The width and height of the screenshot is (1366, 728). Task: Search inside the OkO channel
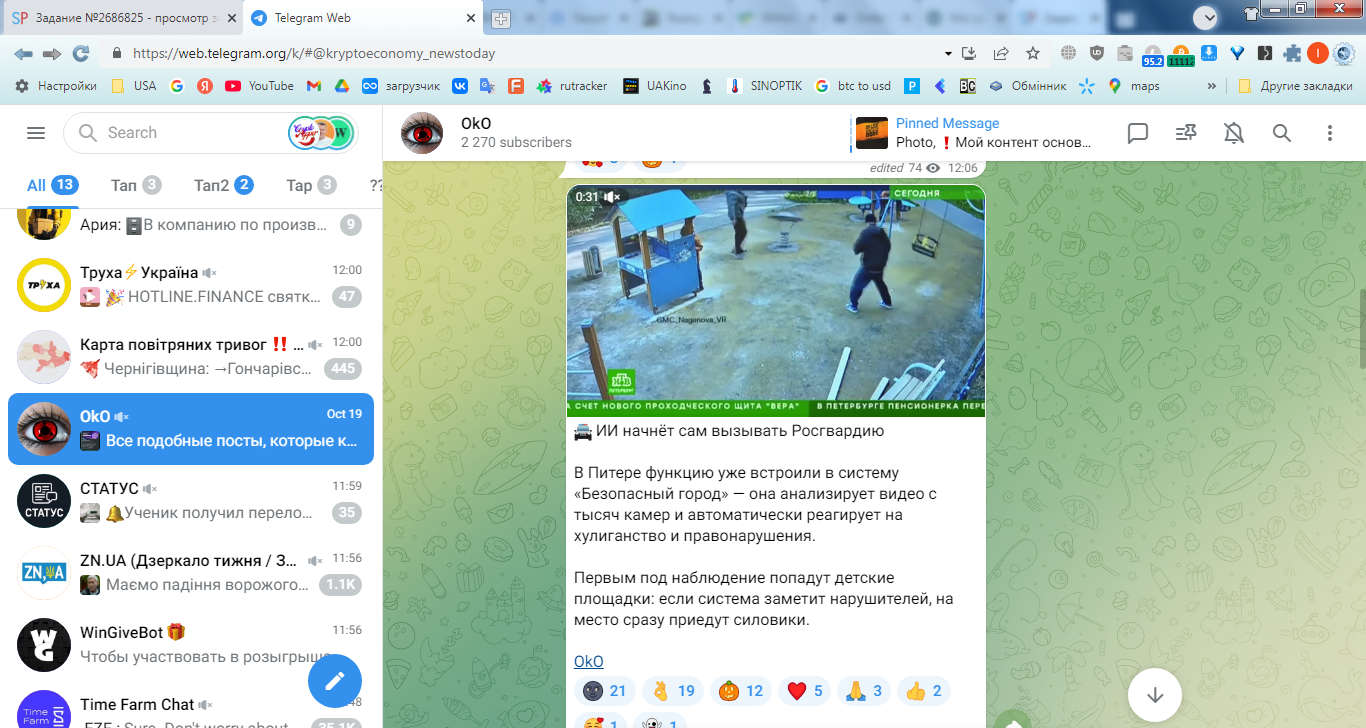click(x=1282, y=133)
